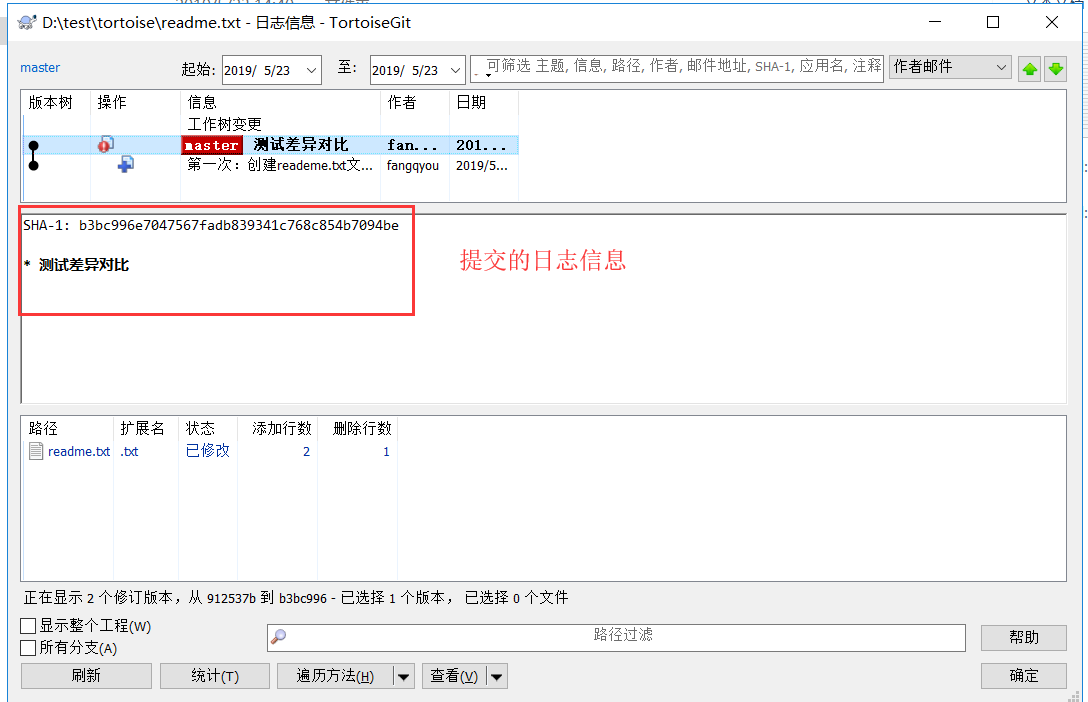Open the 查看(V) dropdown arrow
1088x702 pixels.
coord(496,675)
